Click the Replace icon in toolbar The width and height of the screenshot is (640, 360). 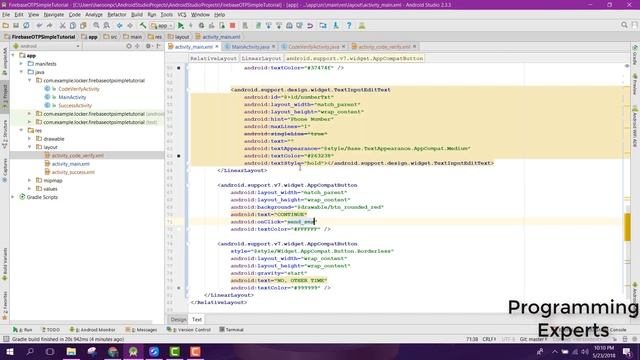pyautogui.click(x=107, y=25)
